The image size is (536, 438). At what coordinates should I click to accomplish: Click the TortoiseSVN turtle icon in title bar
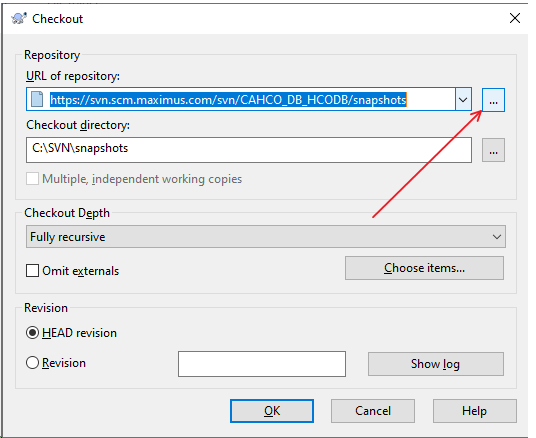(x=18, y=18)
